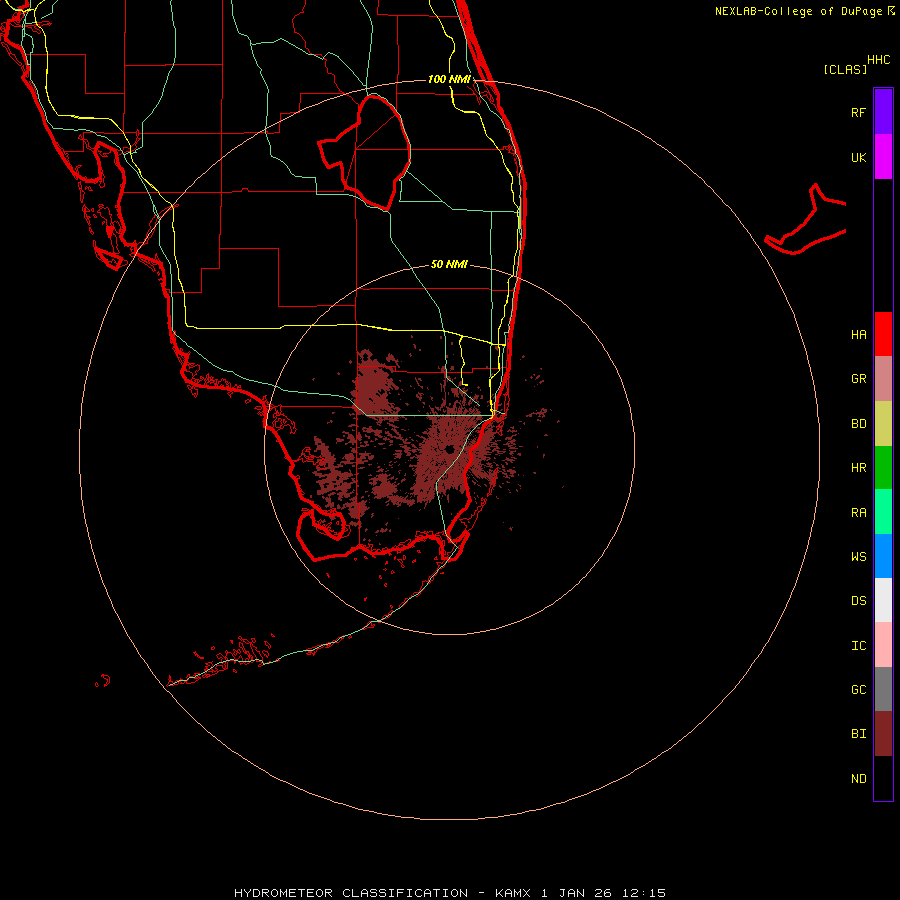
Task: Click the ND black legend swatch
Action: point(883,778)
